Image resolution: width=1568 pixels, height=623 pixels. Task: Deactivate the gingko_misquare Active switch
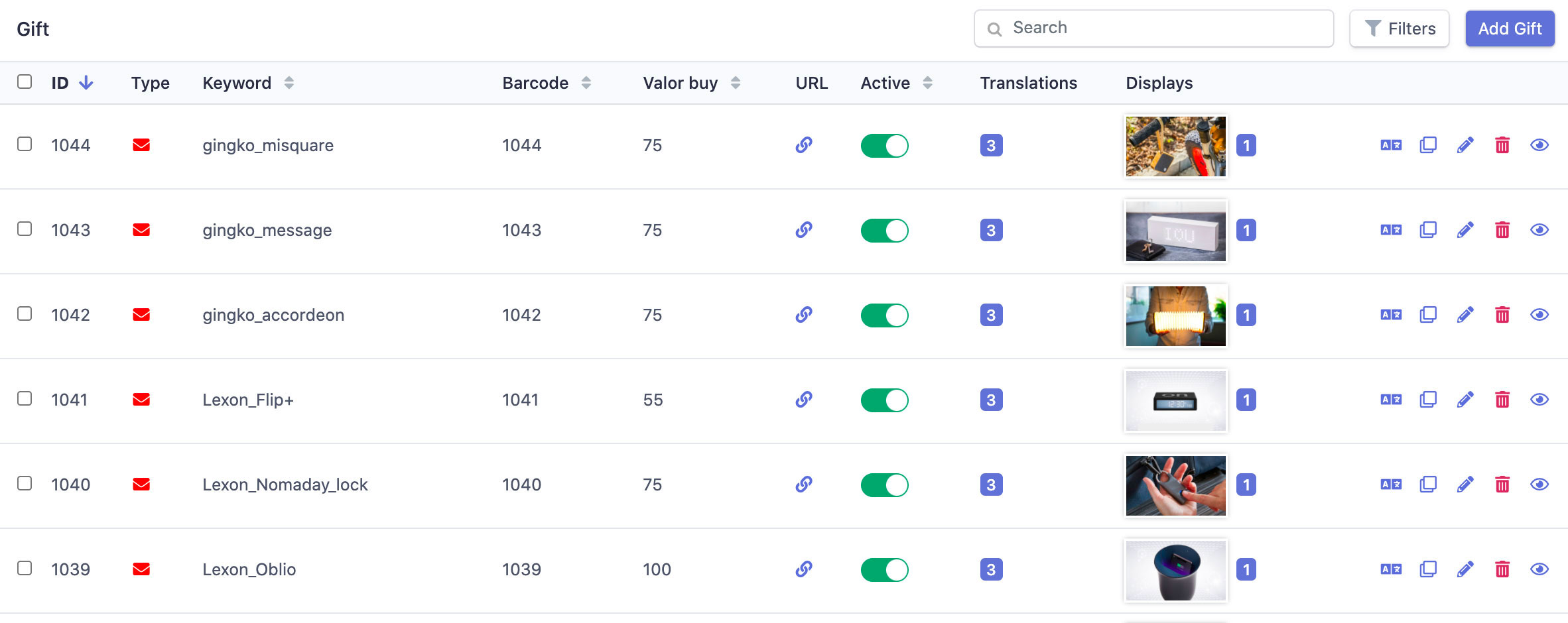point(884,146)
